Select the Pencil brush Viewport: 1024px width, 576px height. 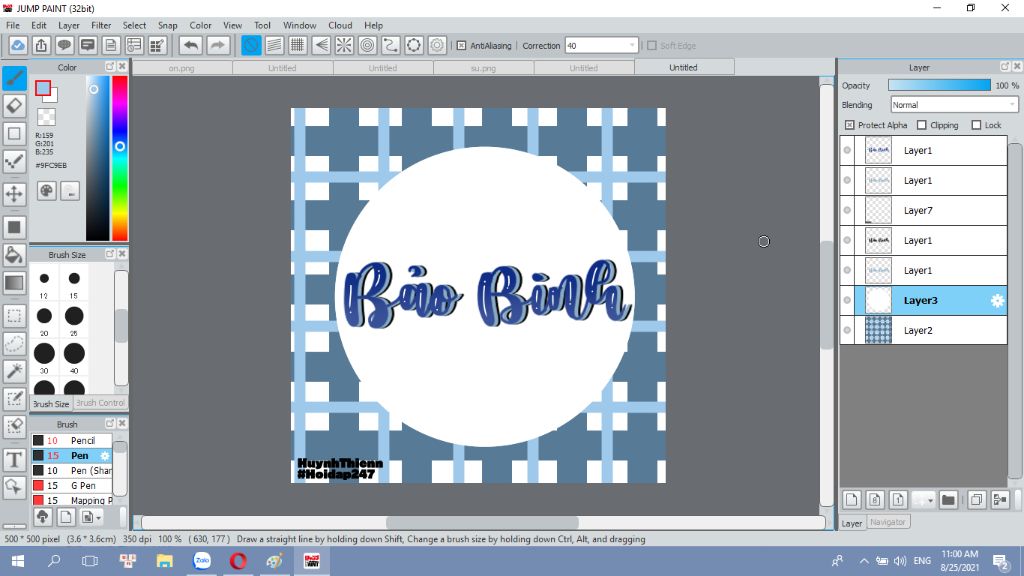pos(72,440)
